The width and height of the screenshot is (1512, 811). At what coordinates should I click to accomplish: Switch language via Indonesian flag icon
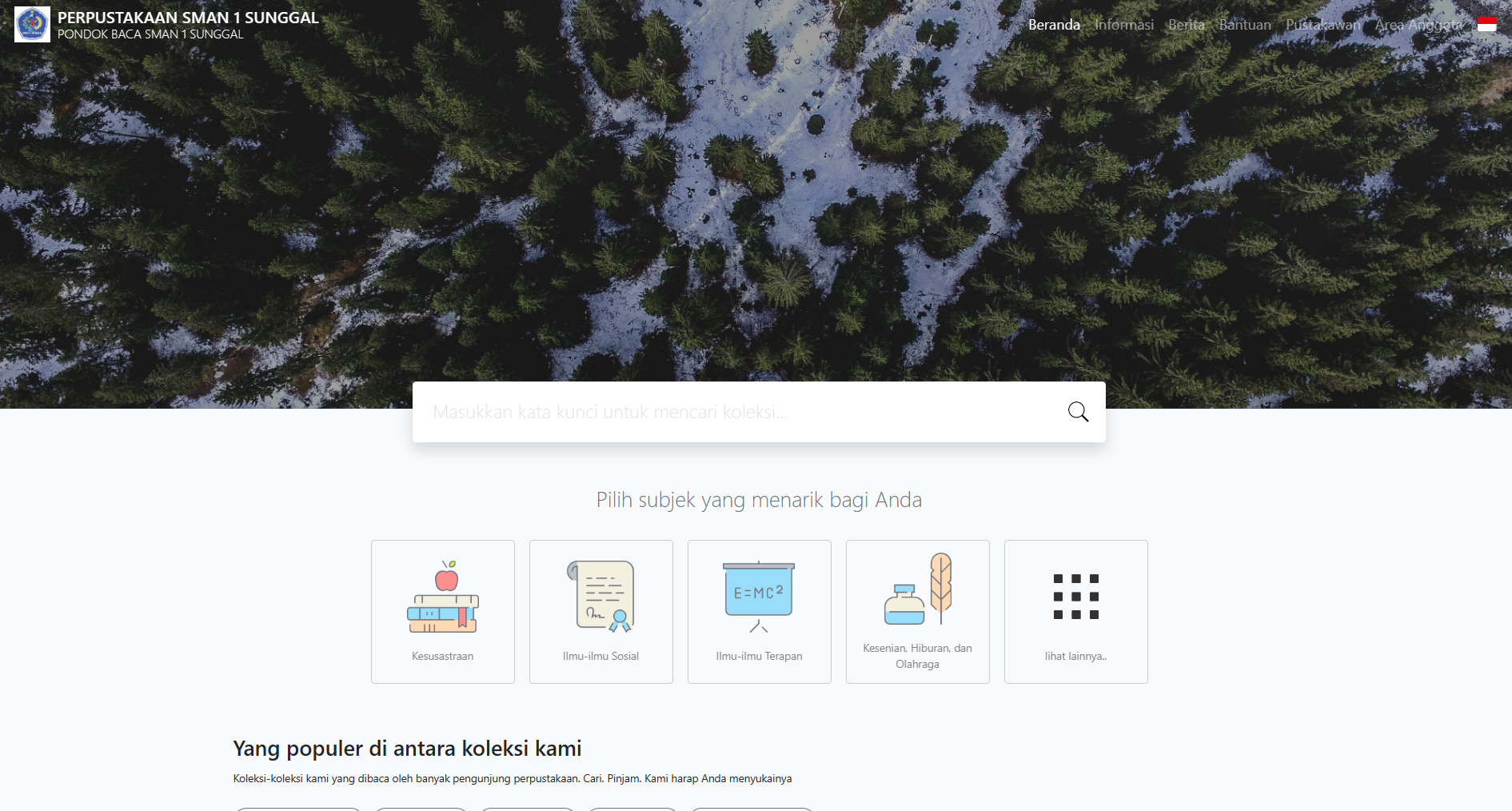1487,25
